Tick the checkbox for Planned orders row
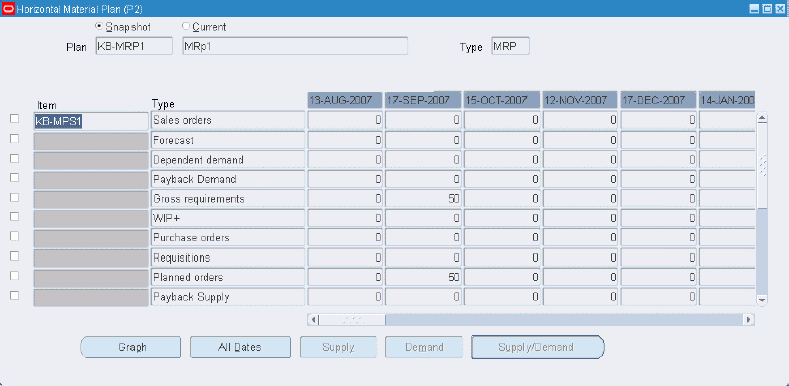 [x=15, y=276]
